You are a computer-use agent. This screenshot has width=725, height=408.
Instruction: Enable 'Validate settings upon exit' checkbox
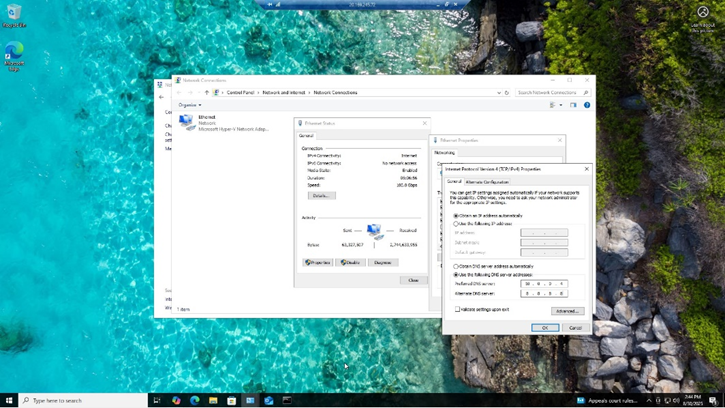click(x=458, y=310)
